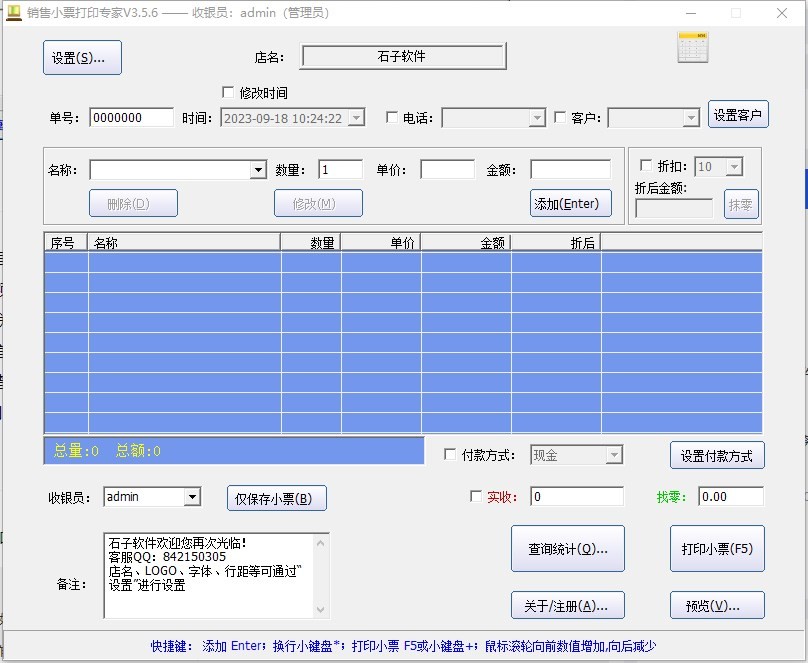Click the 设置客户 customer setup button

coord(739,114)
